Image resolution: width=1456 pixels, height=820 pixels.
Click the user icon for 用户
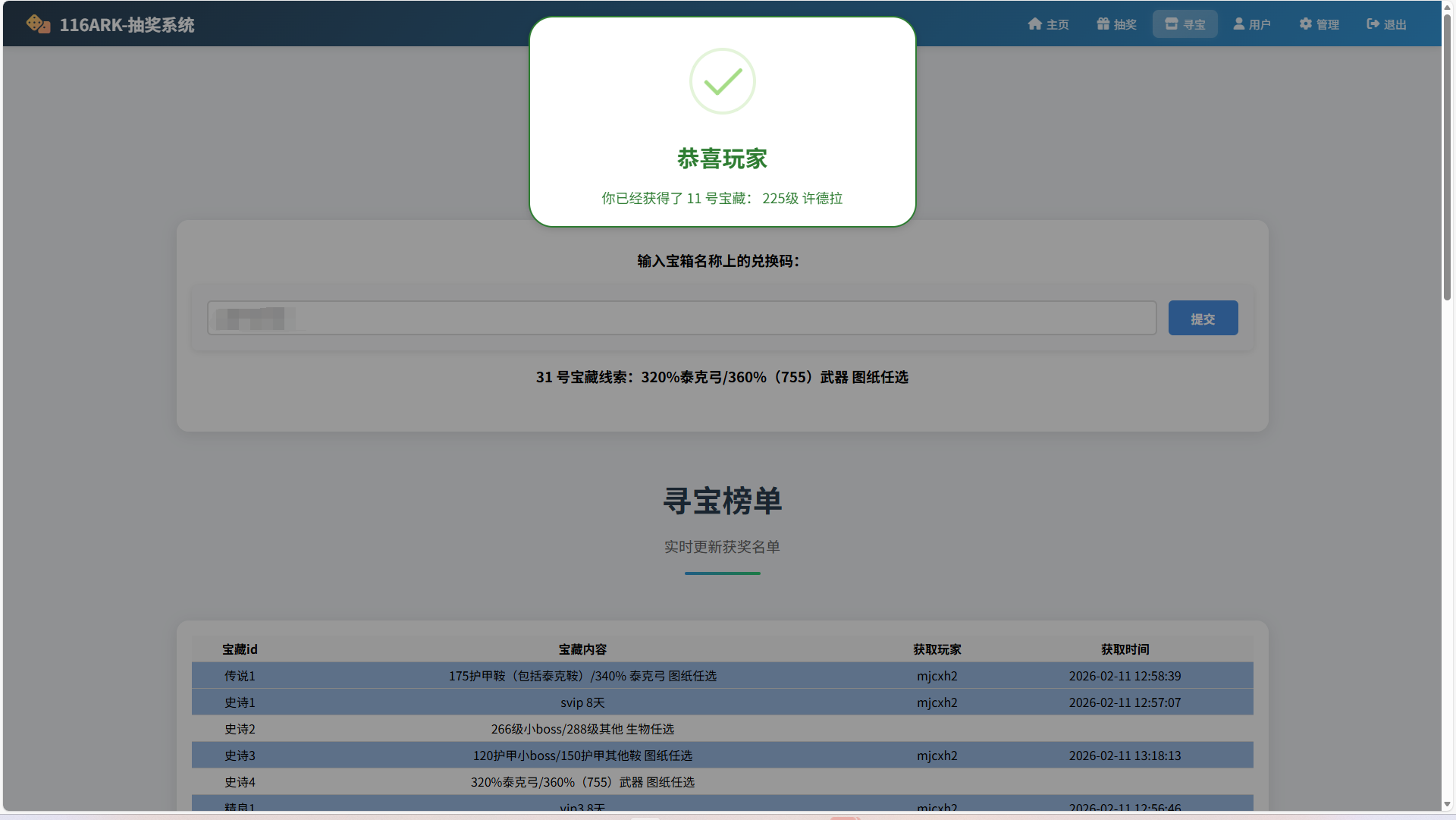point(1238,24)
